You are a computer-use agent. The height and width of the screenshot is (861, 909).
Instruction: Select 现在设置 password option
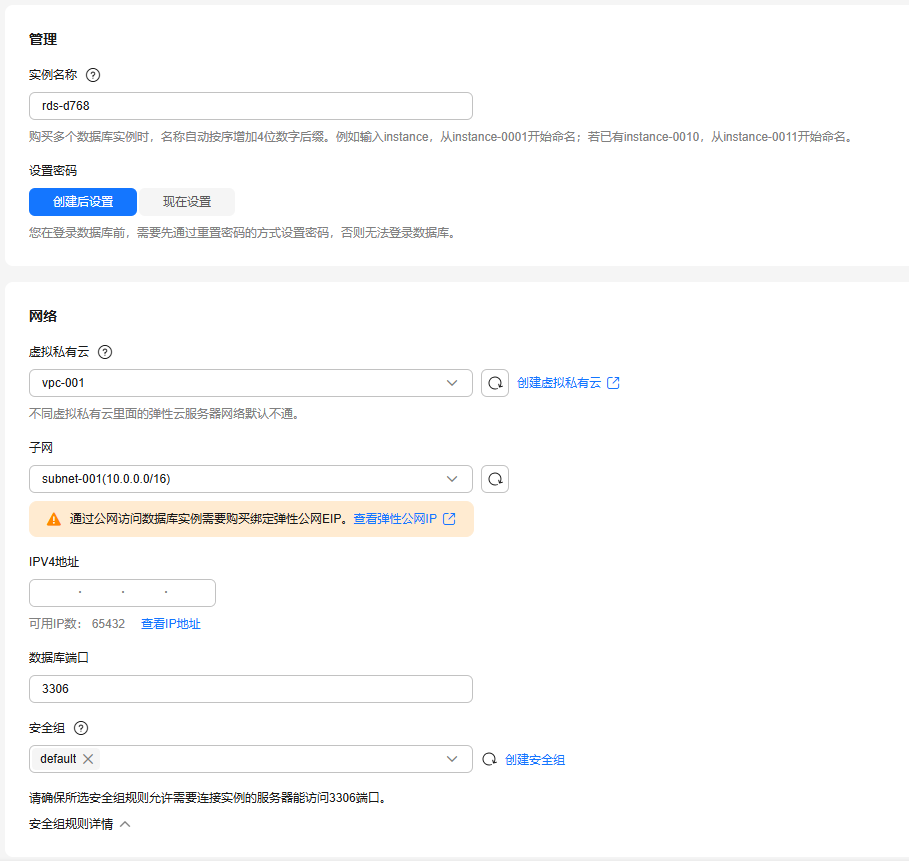tap(187, 202)
